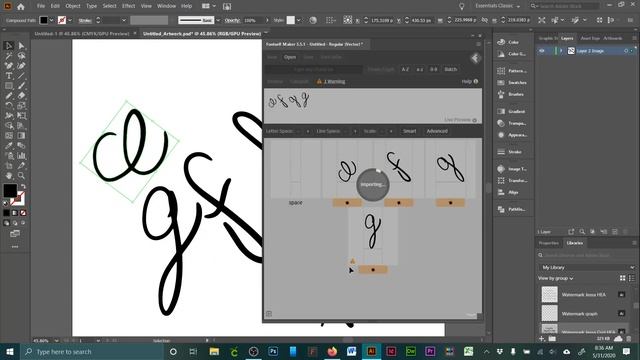Open the Stroke panel
The width and height of the screenshot is (640, 360).
pyautogui.click(x=510, y=152)
